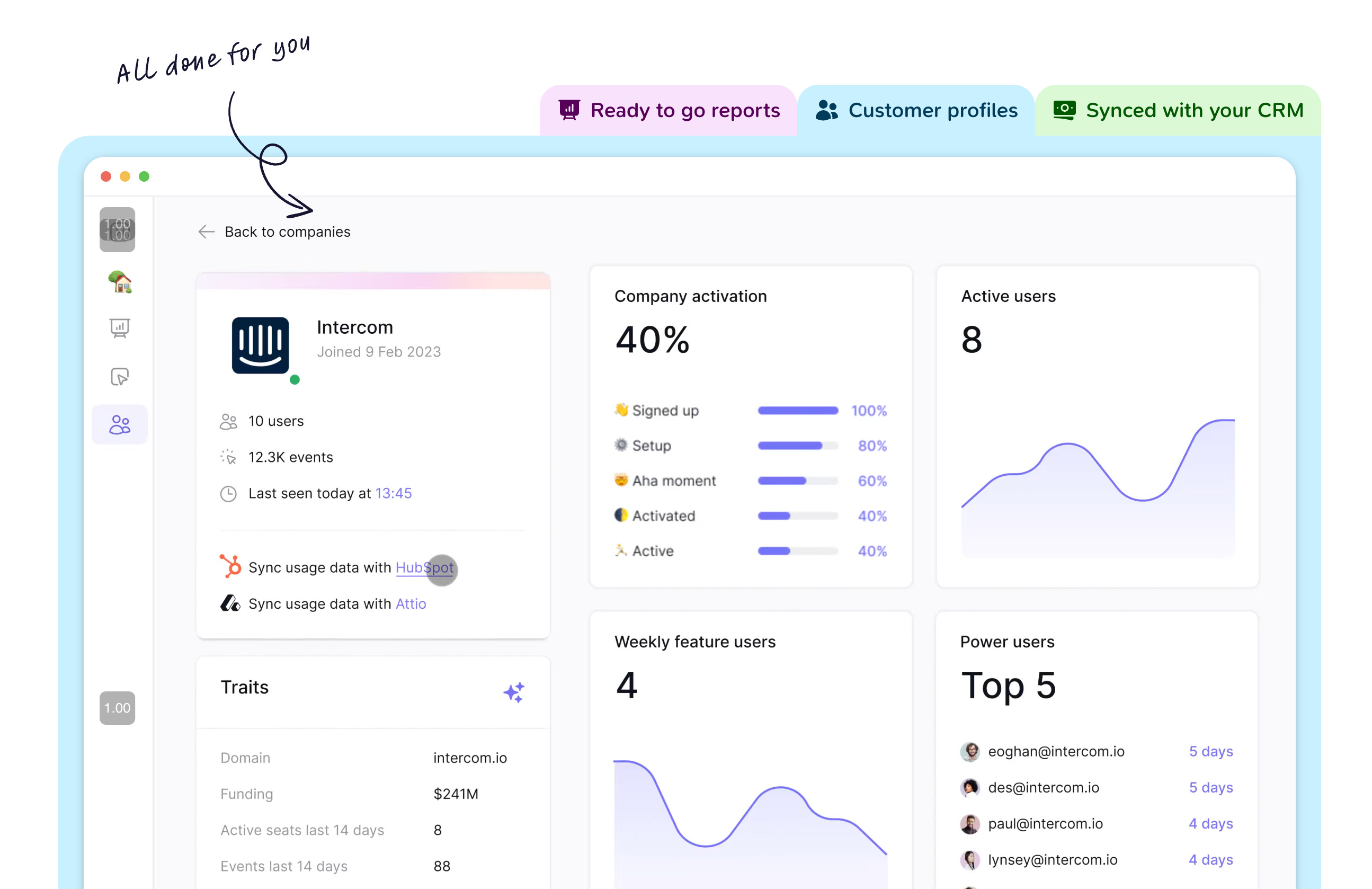Click the Intercom company logo

(x=260, y=345)
